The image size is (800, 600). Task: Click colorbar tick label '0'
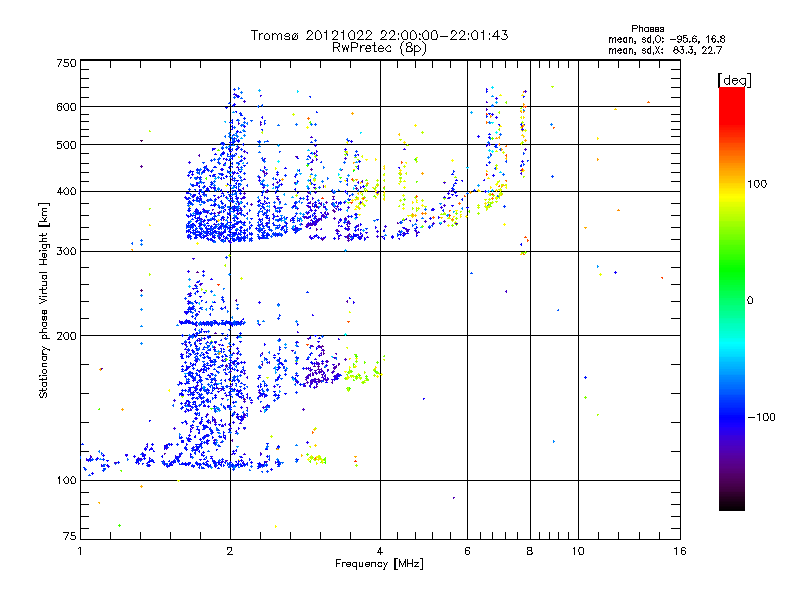point(750,301)
